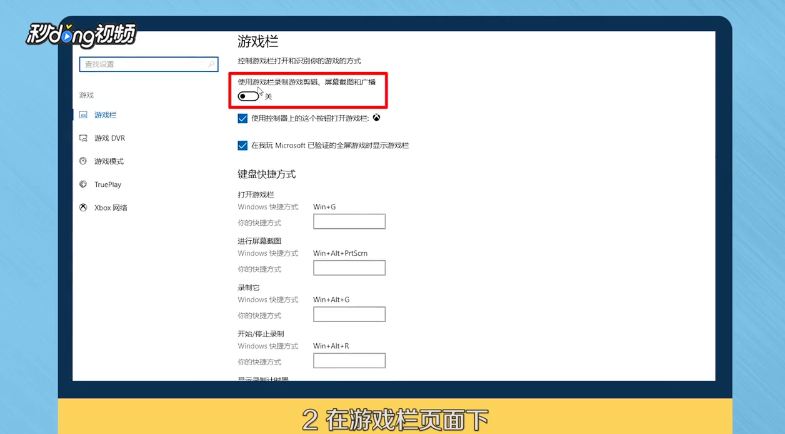This screenshot has width=785, height=434.
Task: Uncheck 使用控制器上的这个按钮打开游戏栏 checkbox
Action: pos(242,119)
